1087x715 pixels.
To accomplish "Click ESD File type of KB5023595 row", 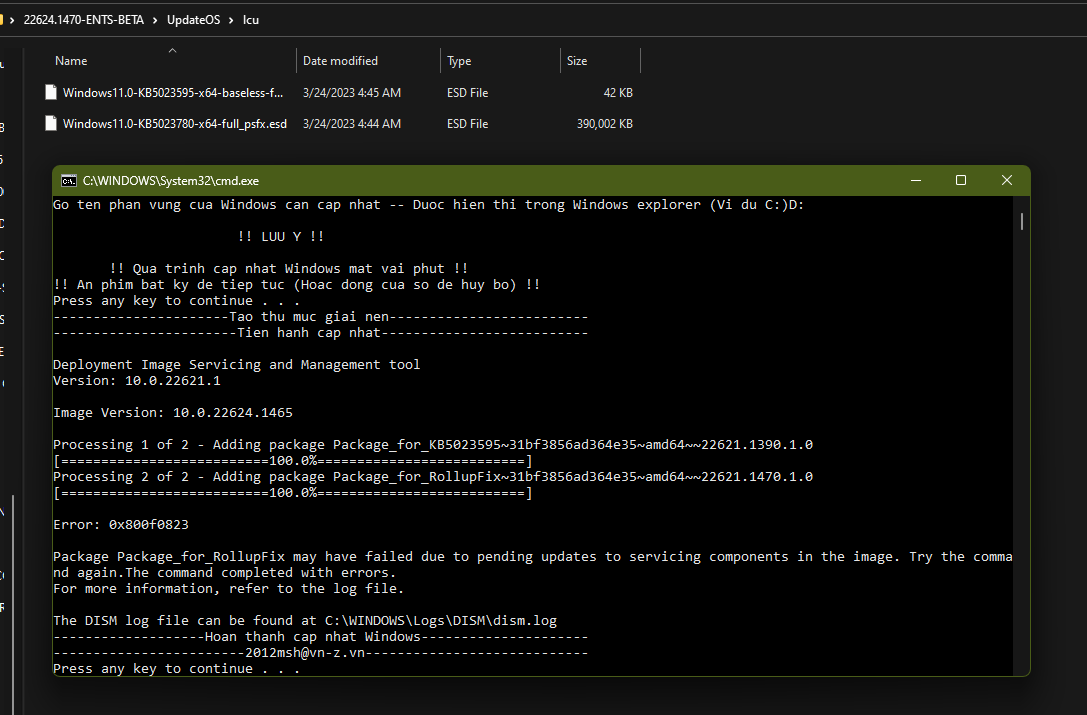I will (467, 92).
